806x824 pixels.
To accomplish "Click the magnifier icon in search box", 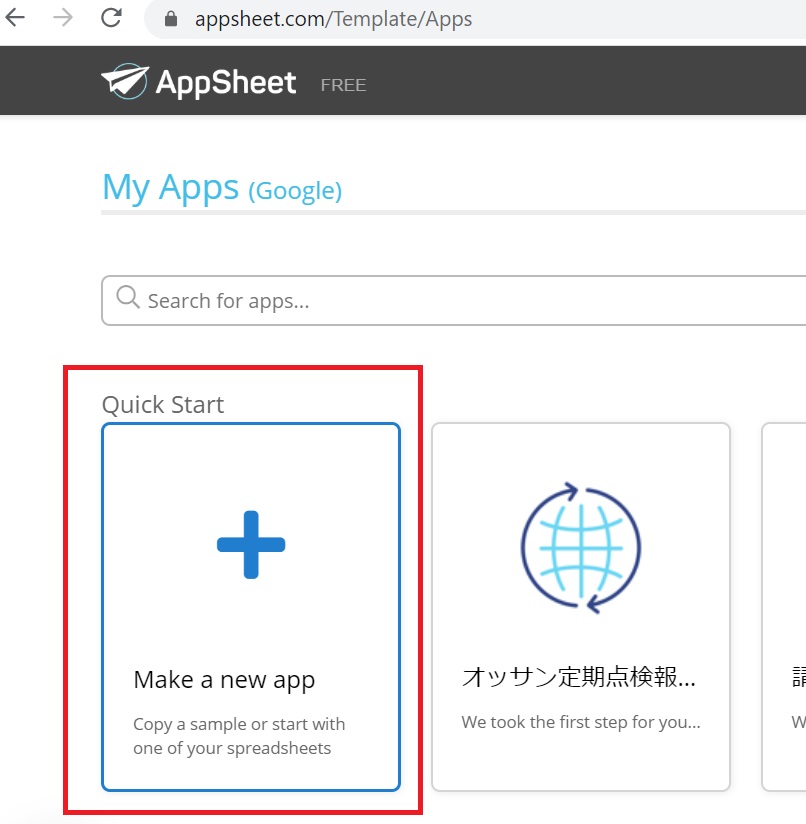I will [x=128, y=297].
